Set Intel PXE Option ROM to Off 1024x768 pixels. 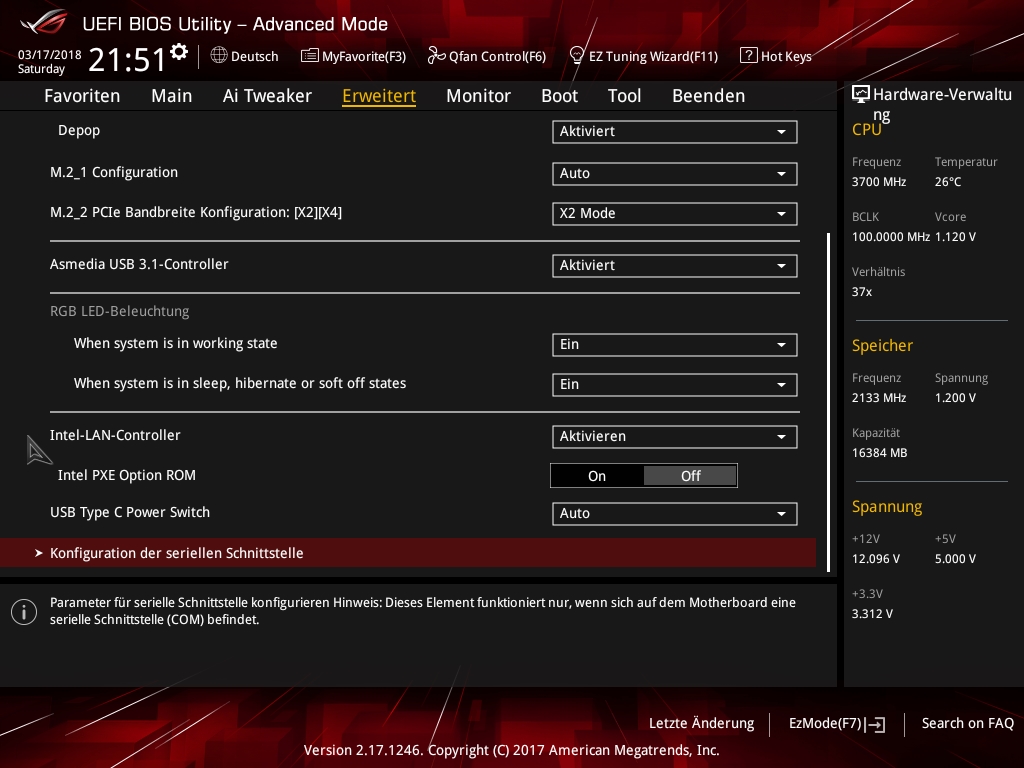(690, 476)
